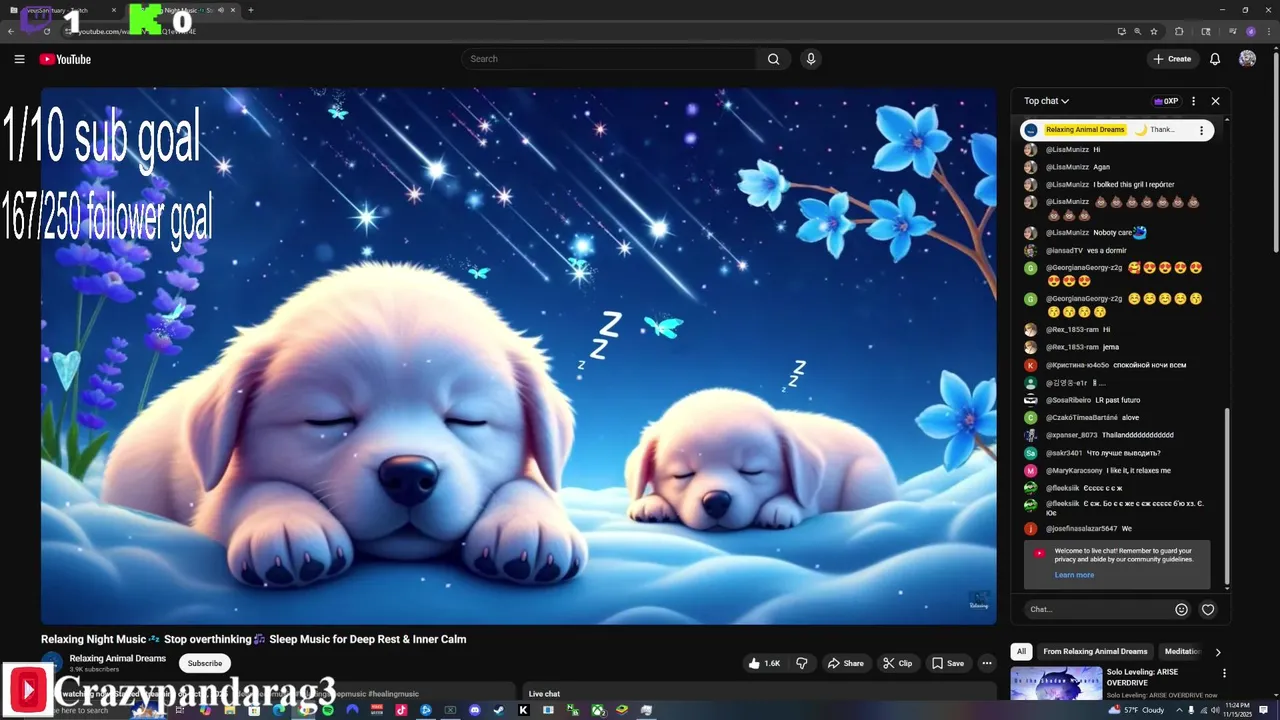Expand the Top chat dropdown
Screen dimensions: 1280x720
1046,101
